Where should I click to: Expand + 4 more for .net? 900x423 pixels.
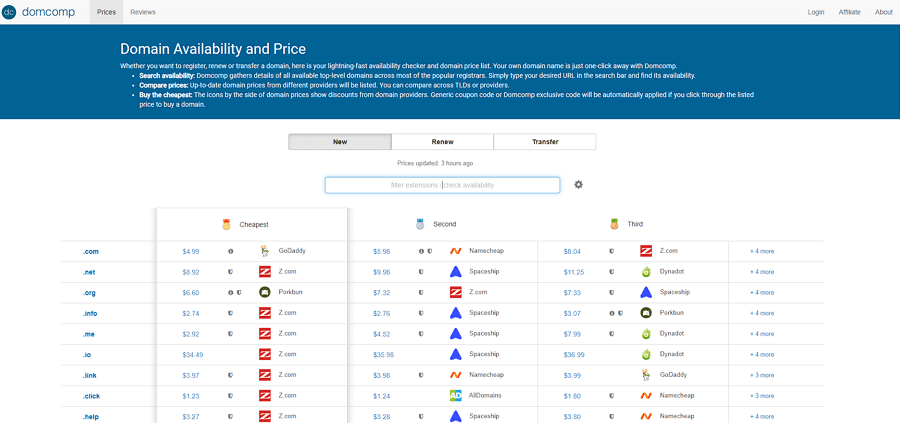point(762,272)
